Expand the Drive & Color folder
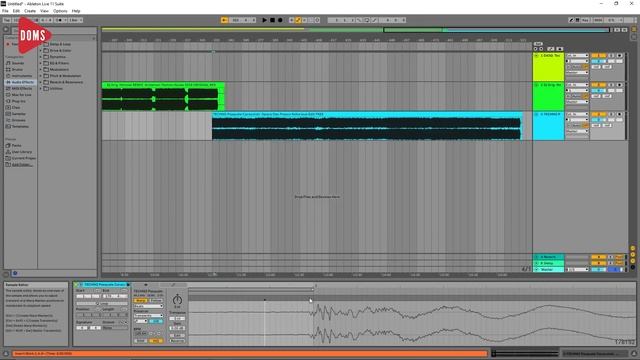Screen dimensions: 640x360 point(41,51)
